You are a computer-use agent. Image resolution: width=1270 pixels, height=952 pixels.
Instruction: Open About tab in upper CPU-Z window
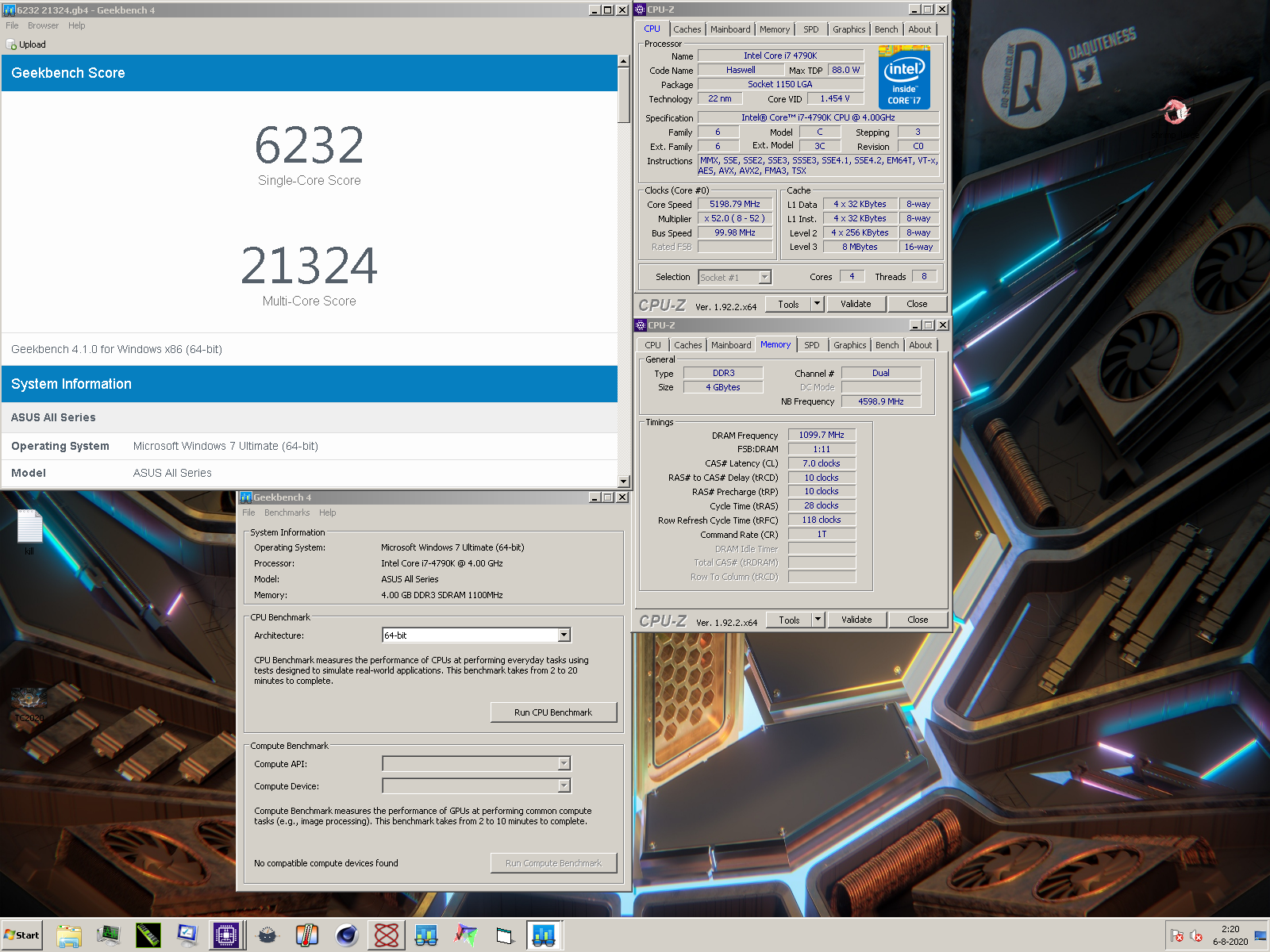919,29
